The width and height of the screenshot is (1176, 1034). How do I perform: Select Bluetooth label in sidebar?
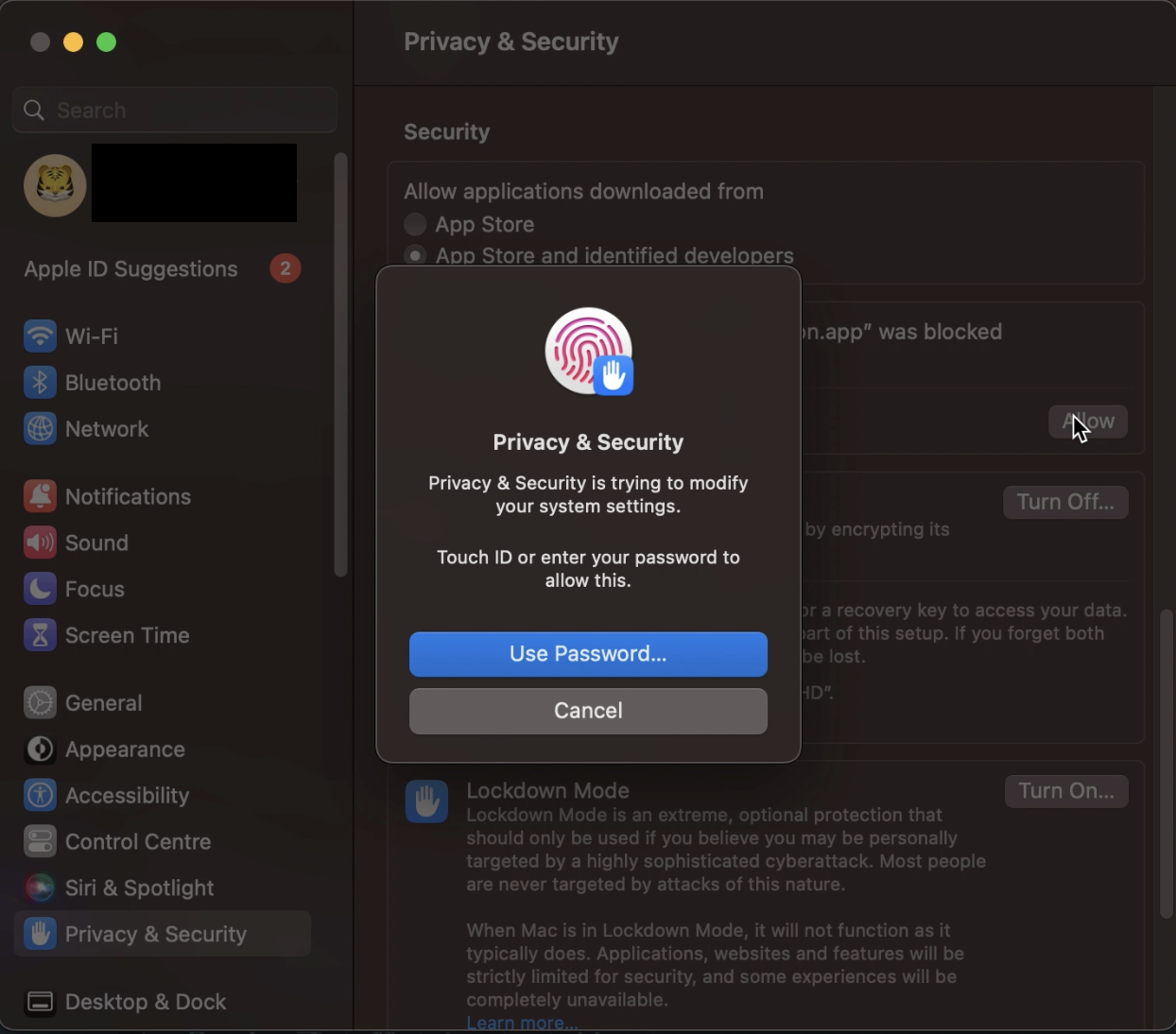tap(112, 382)
